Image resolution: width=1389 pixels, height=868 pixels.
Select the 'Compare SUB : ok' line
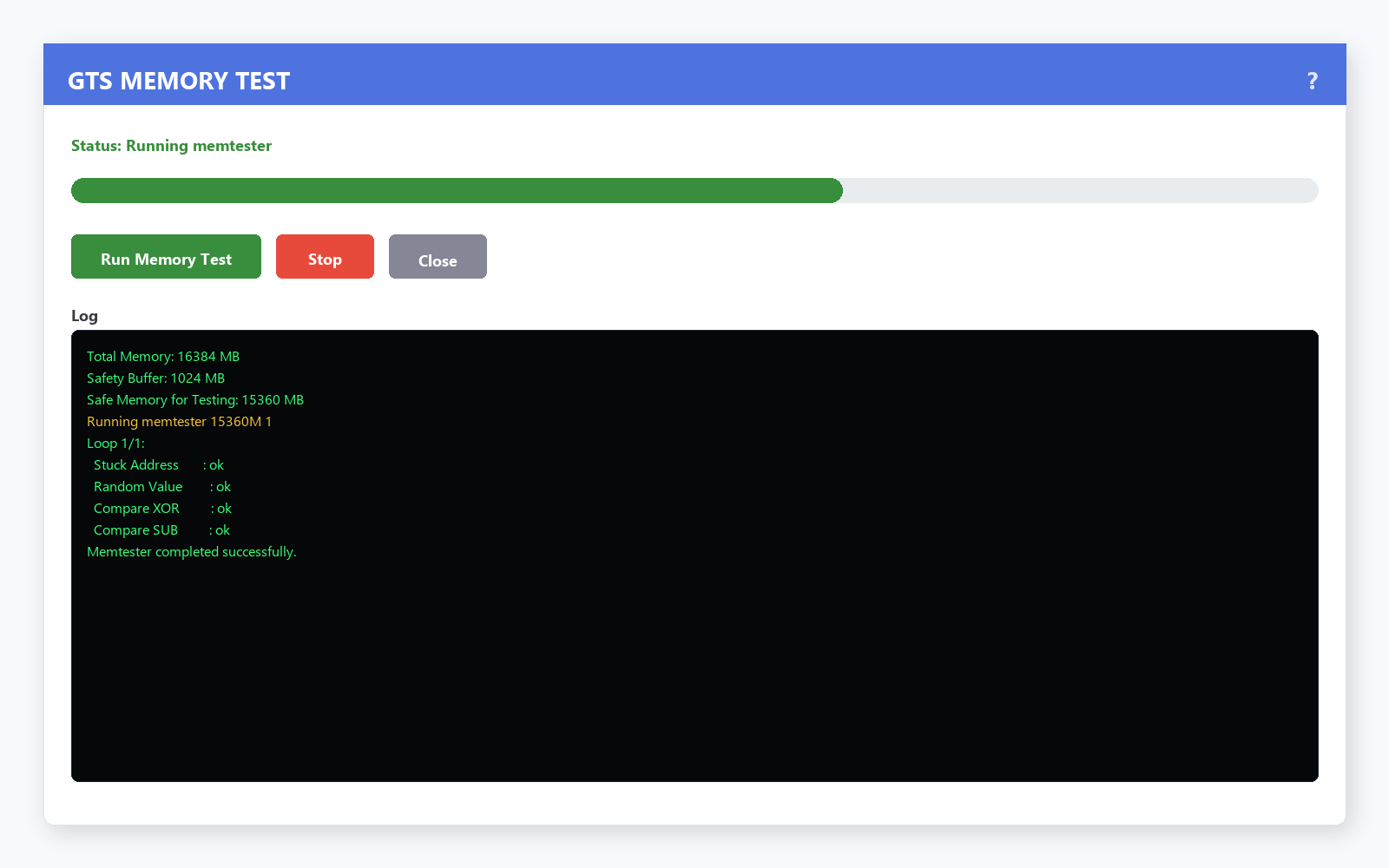click(161, 530)
